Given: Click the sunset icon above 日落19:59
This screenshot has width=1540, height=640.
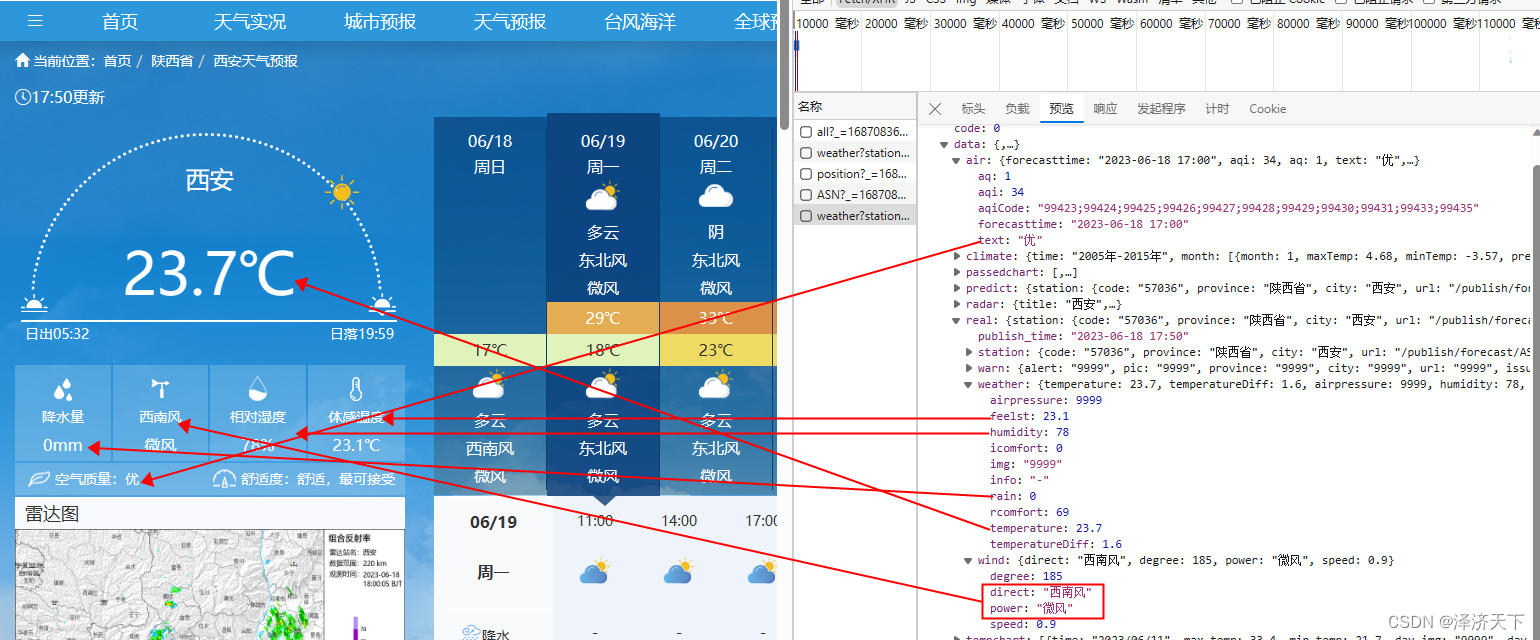Looking at the screenshot, I should (x=381, y=305).
